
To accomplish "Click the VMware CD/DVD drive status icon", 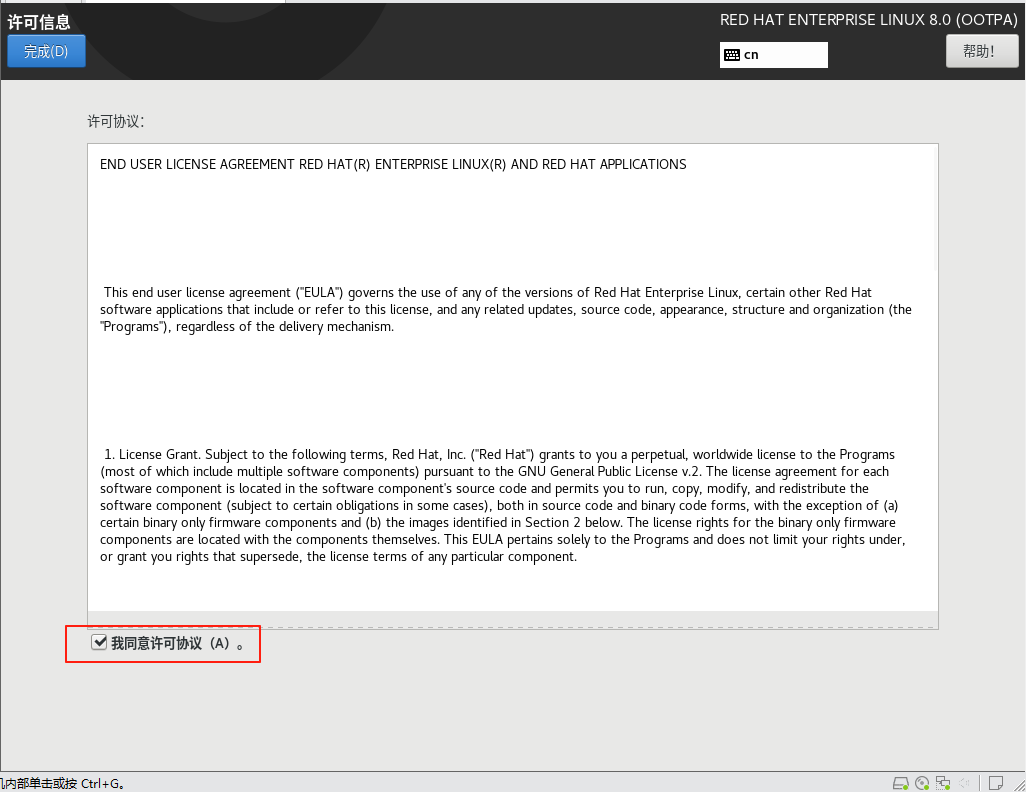I will (x=922, y=783).
